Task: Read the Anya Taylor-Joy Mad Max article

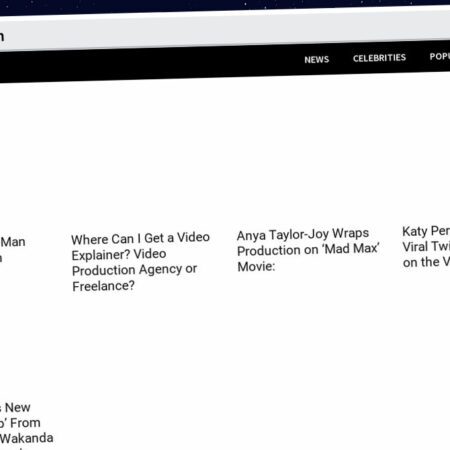Action: 308,250
